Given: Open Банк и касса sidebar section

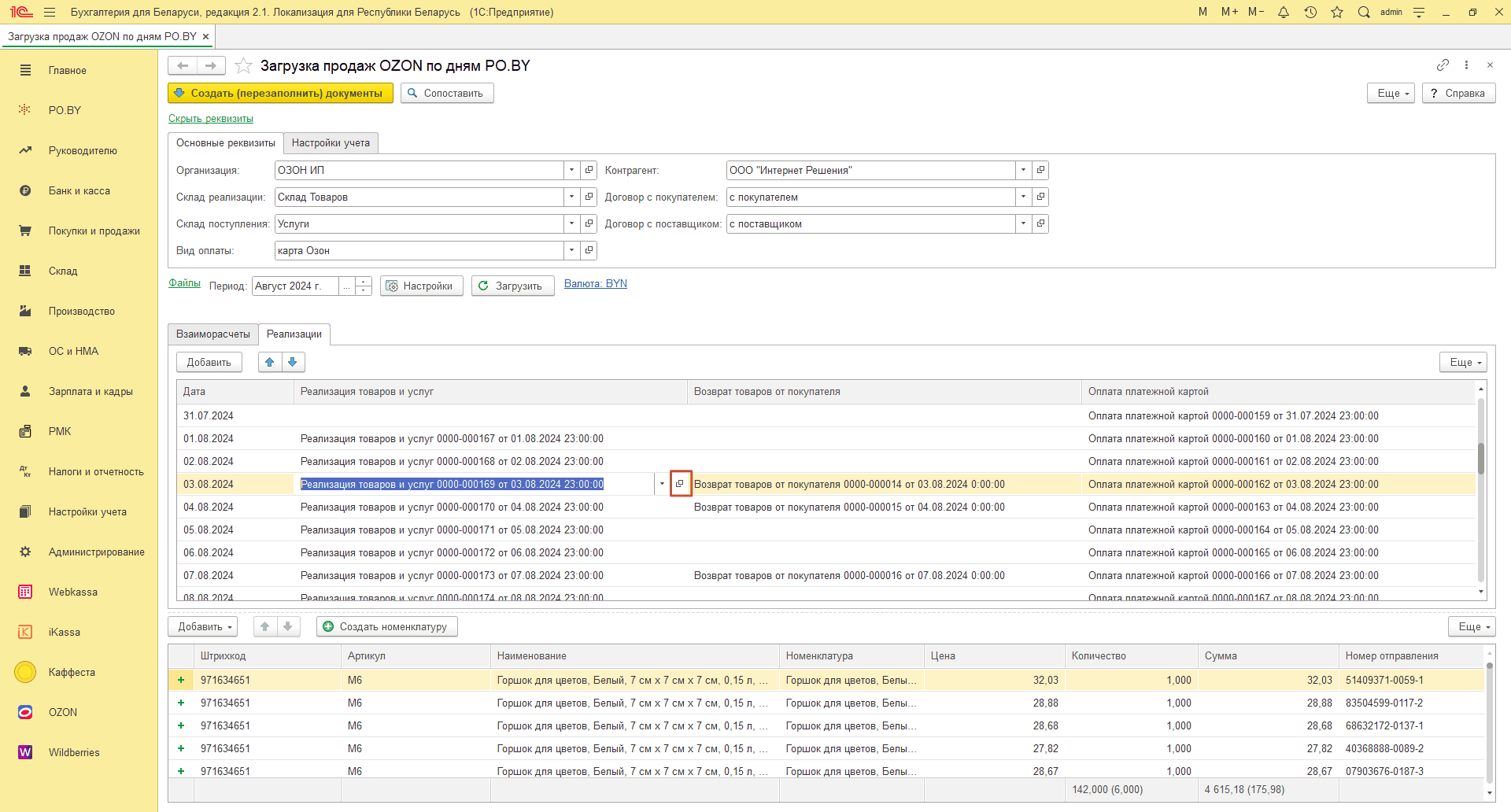Looking at the screenshot, I should tap(79, 190).
